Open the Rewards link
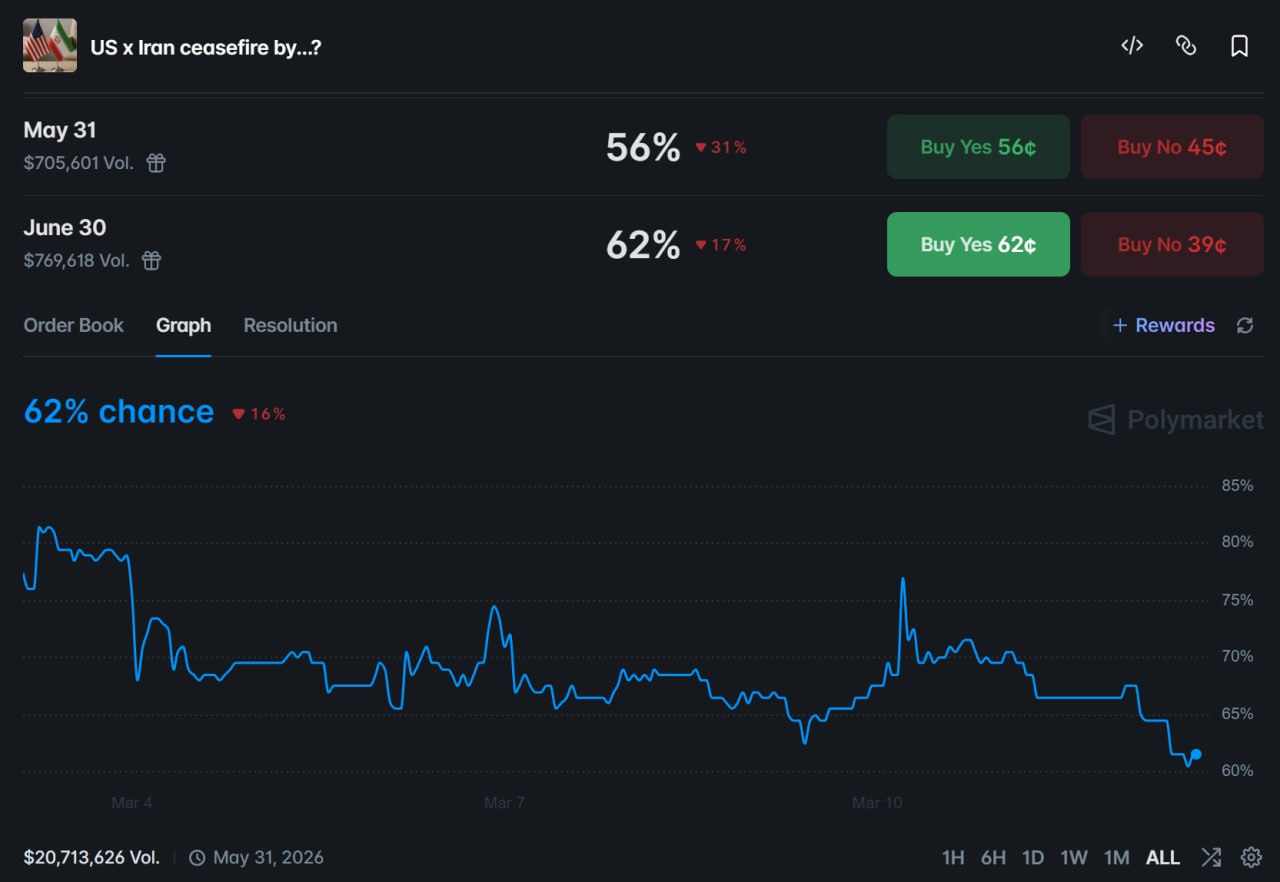 tap(1164, 325)
